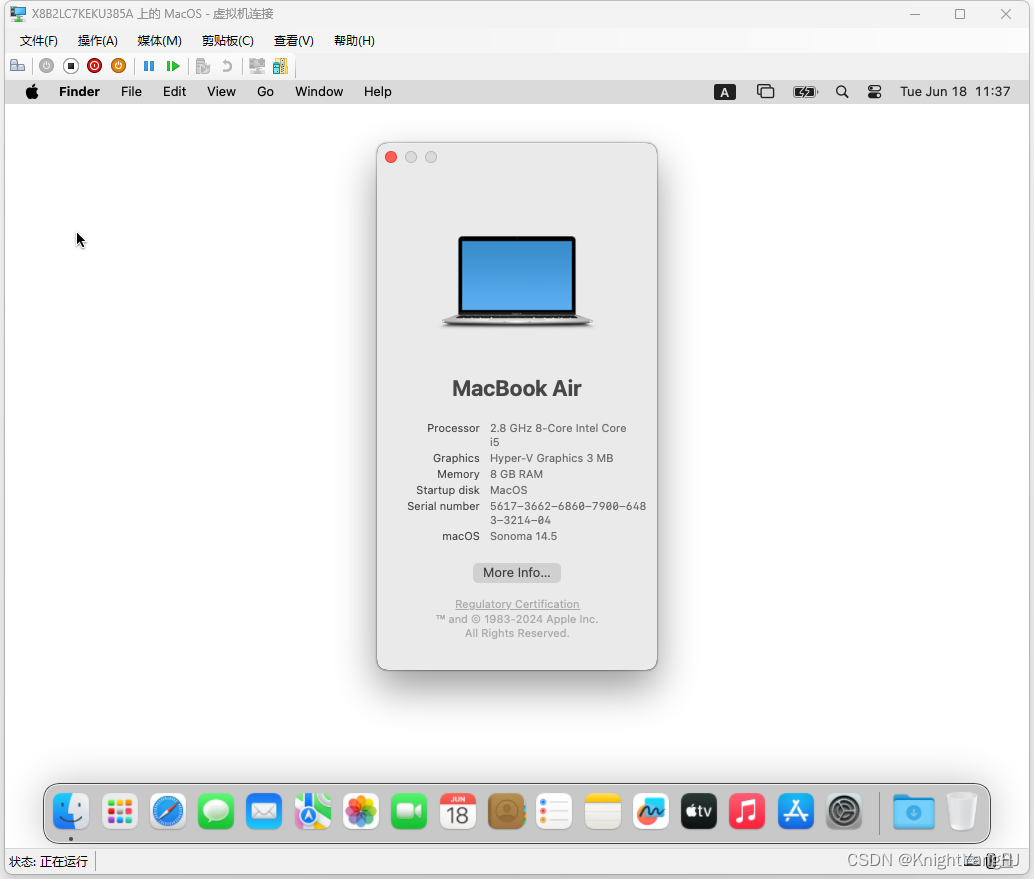
Task: Open App Store from the Dock
Action: pyautogui.click(x=796, y=812)
